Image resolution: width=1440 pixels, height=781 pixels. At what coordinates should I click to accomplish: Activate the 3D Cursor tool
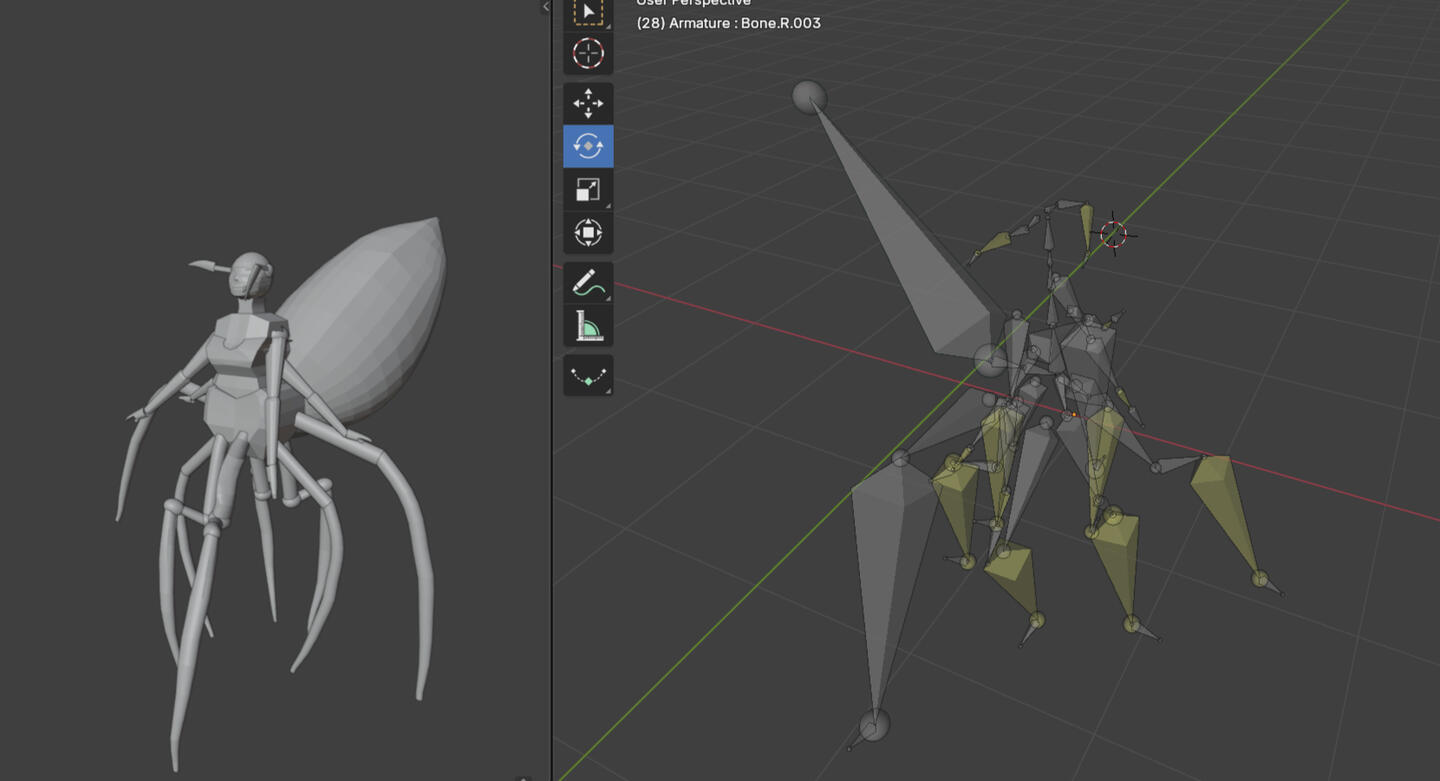tap(588, 53)
